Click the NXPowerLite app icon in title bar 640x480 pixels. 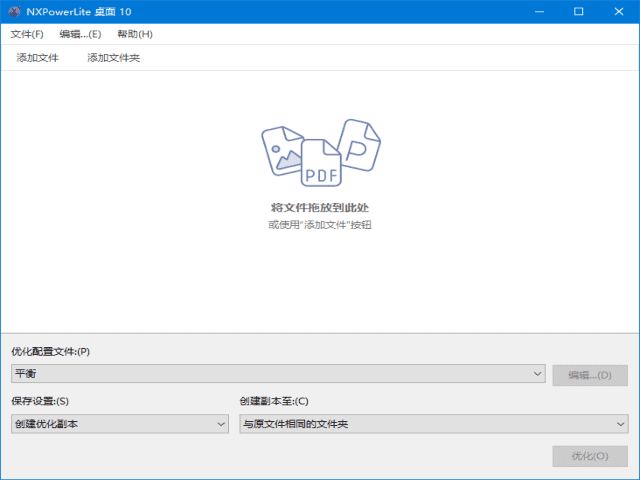click(13, 11)
